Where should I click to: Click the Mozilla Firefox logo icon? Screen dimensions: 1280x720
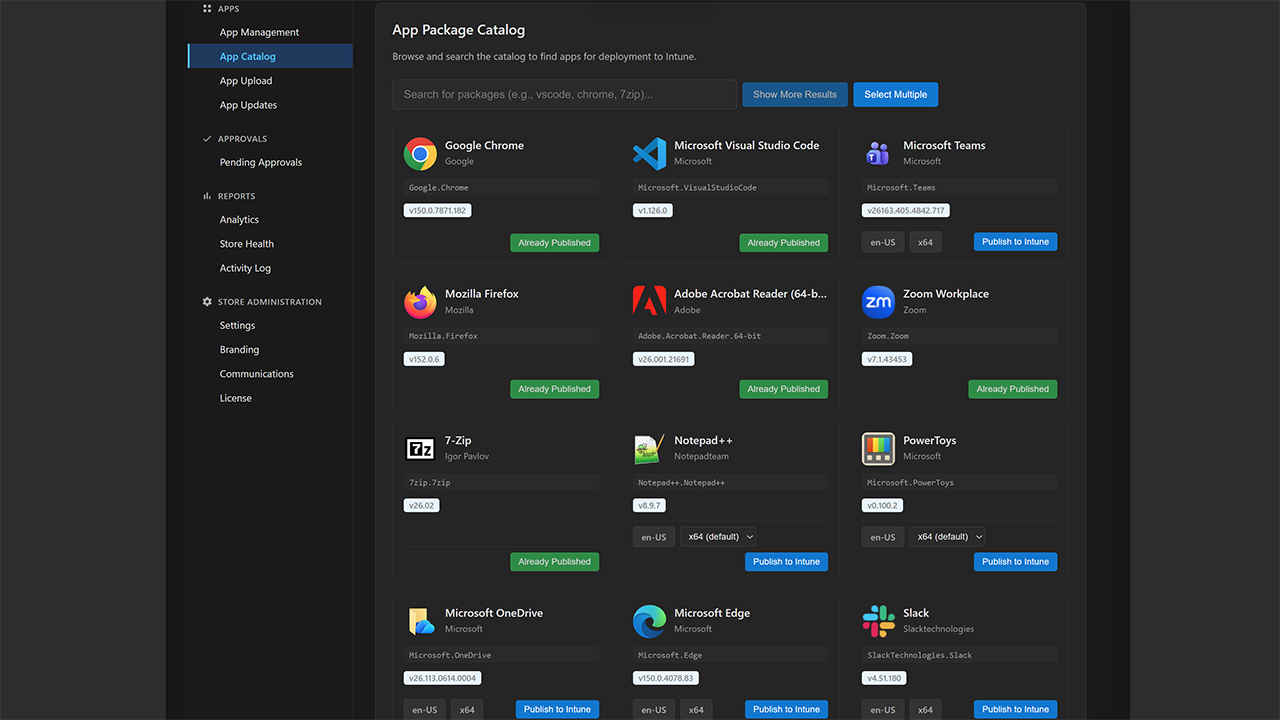pos(420,302)
